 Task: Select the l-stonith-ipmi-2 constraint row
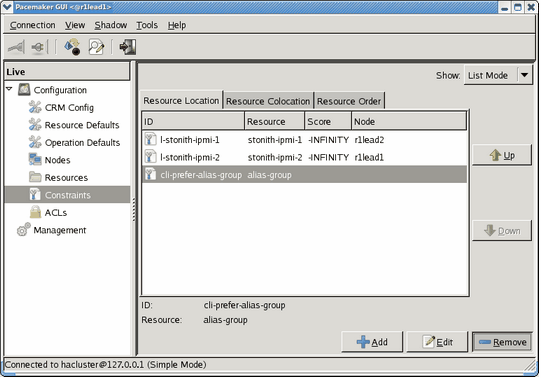[304, 157]
